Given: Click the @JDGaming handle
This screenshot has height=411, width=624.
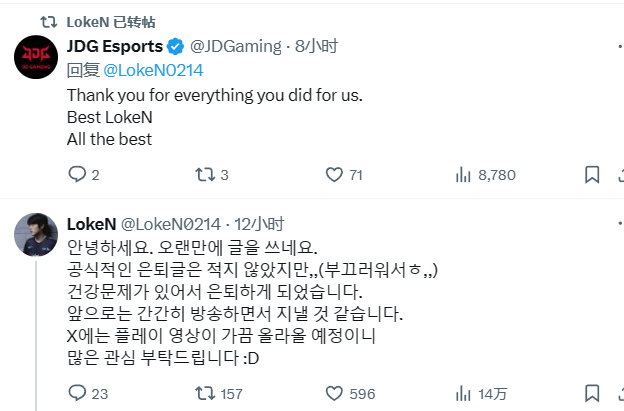Looking at the screenshot, I should pos(236,45).
